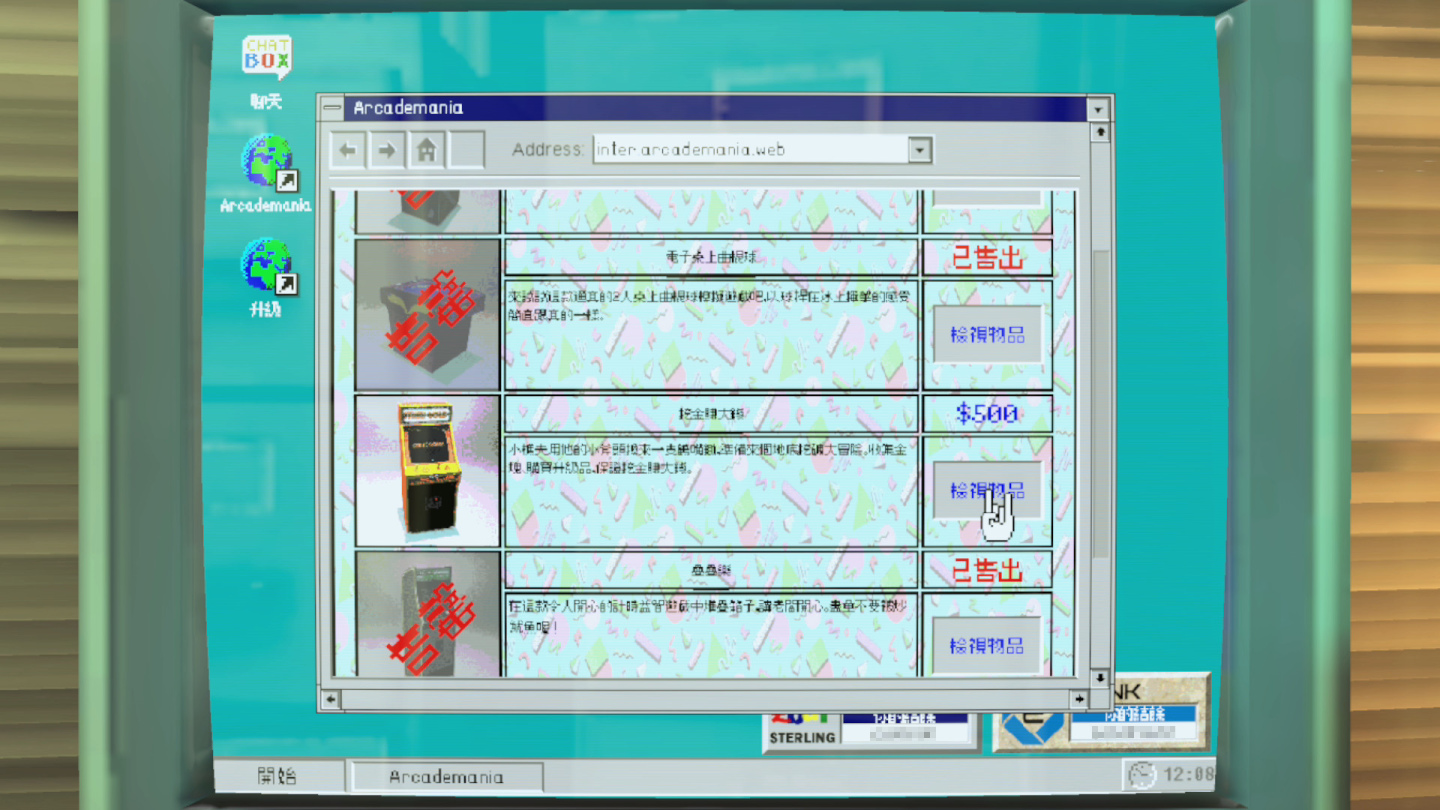
Task: Expand the address bar dropdown arrow
Action: click(920, 150)
